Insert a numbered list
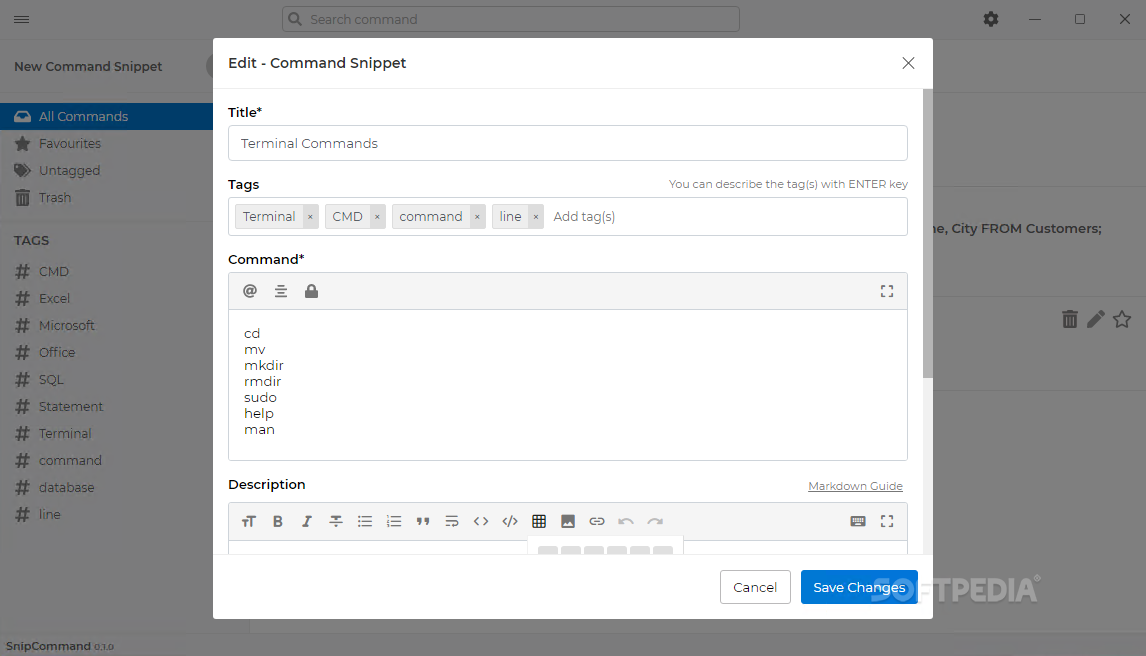The height and width of the screenshot is (656, 1146). pos(394,522)
